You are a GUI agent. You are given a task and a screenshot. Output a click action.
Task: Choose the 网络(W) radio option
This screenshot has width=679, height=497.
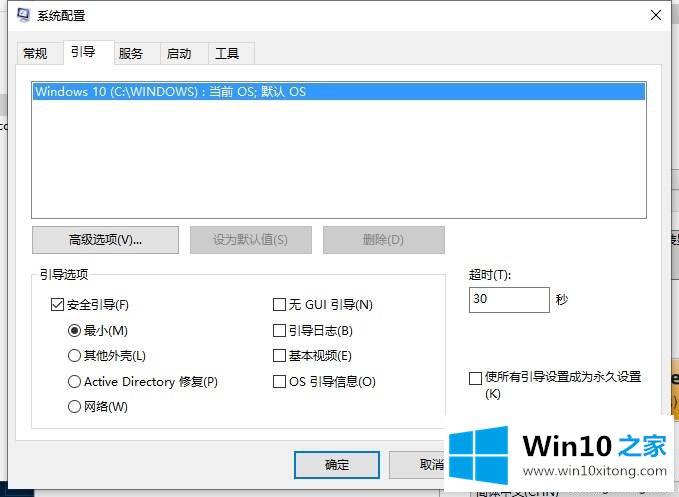click(x=74, y=407)
